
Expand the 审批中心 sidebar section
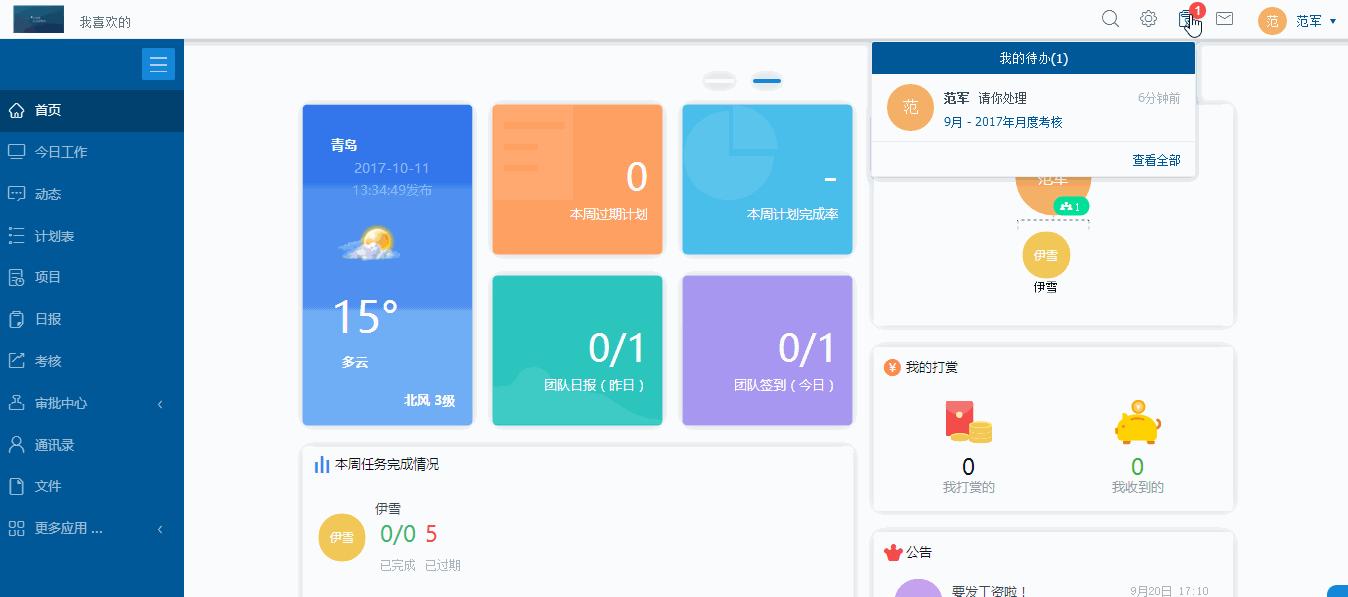[60, 403]
